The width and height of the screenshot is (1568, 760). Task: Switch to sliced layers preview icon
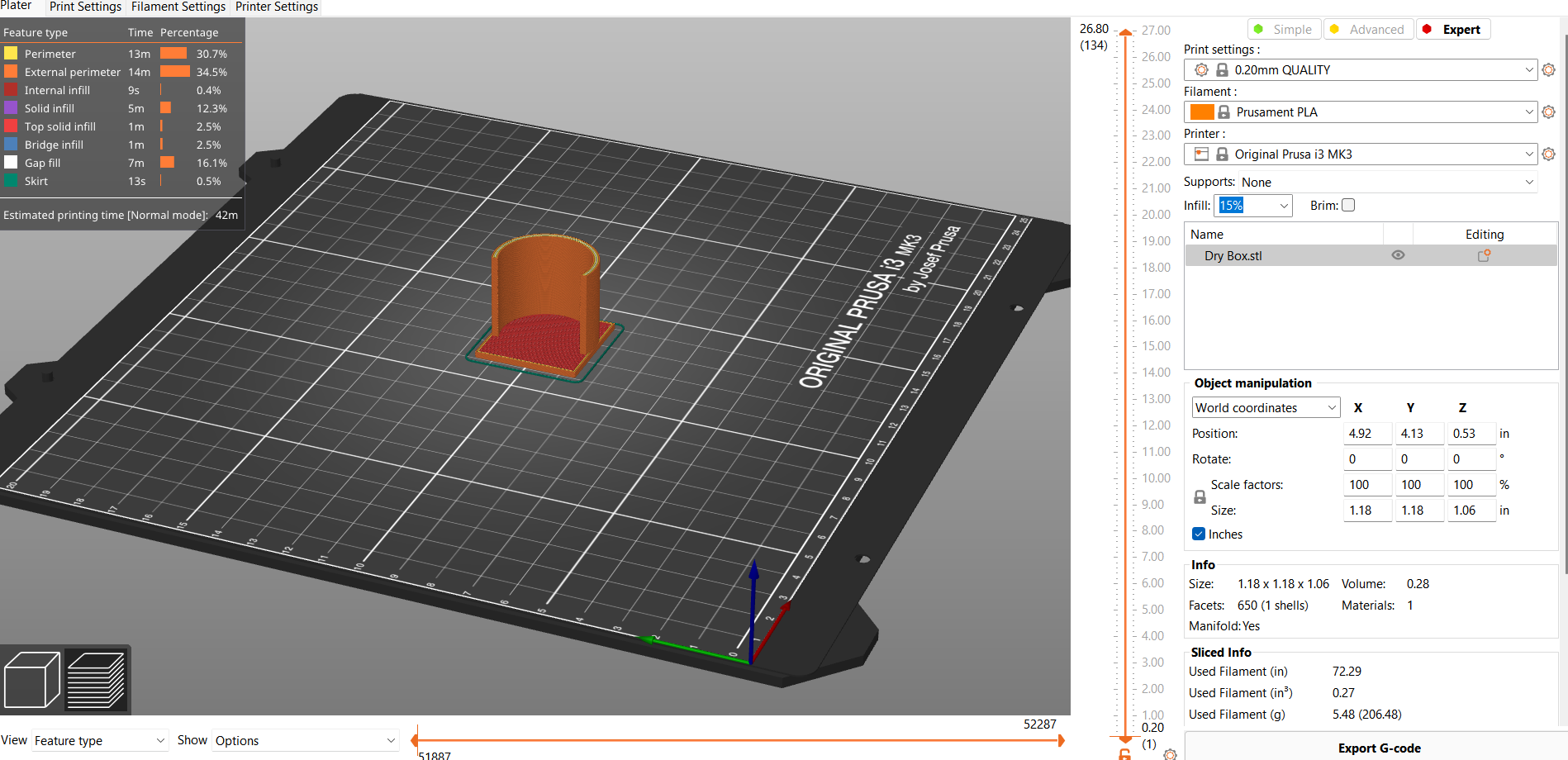(x=96, y=680)
